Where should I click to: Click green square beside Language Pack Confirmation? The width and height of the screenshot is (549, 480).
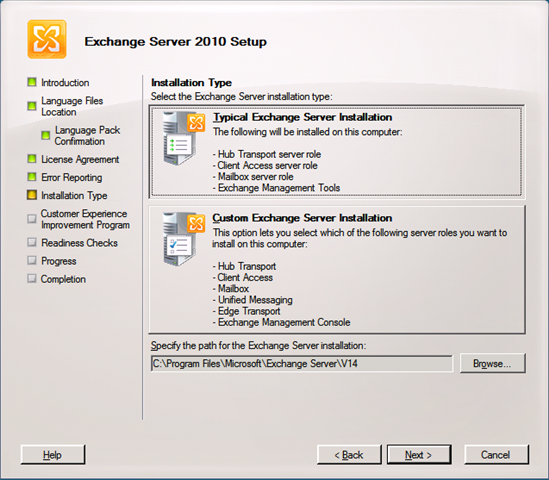point(46,135)
